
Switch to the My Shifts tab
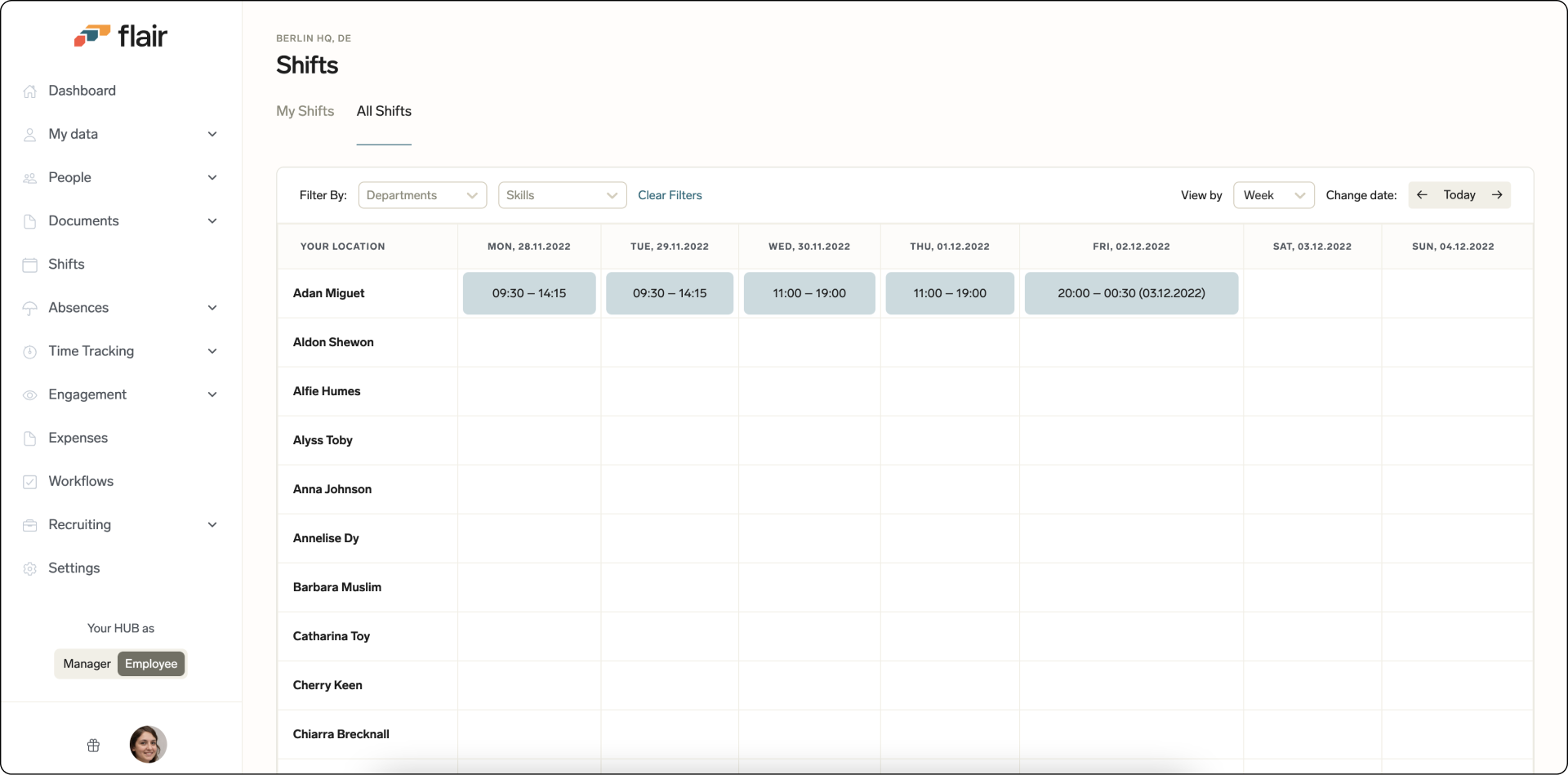tap(305, 111)
